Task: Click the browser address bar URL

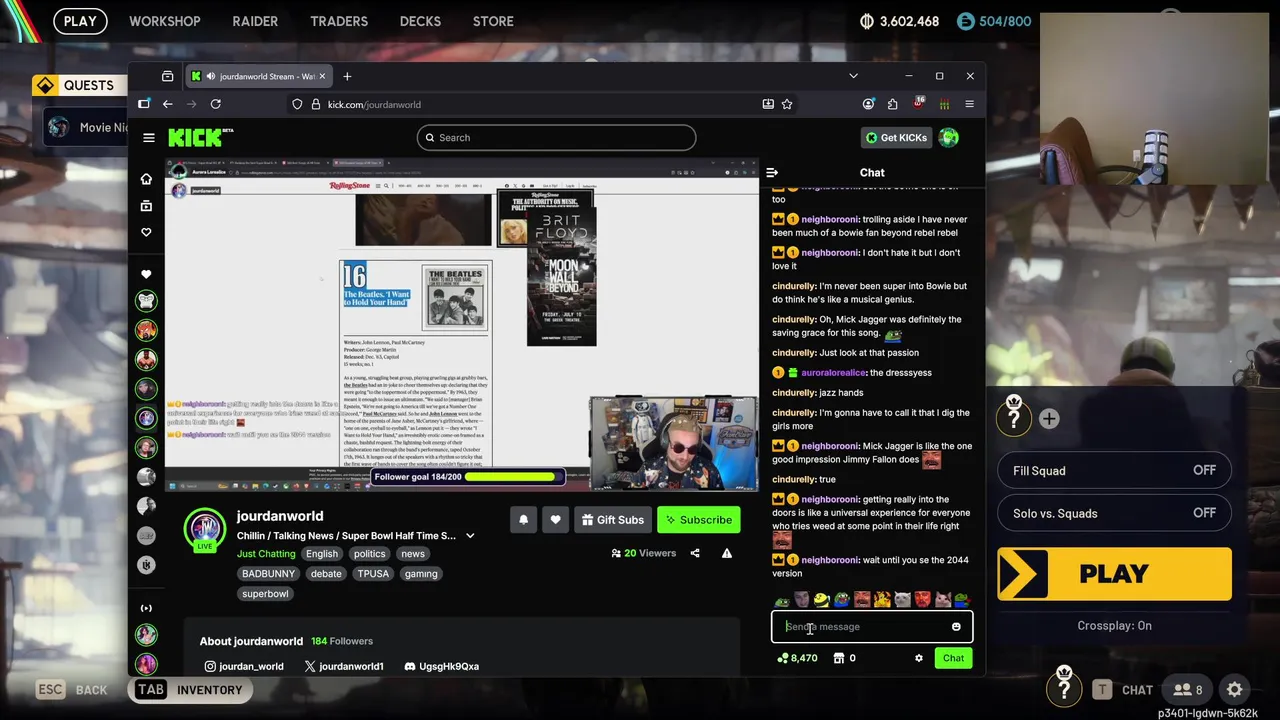Action: click(374, 104)
